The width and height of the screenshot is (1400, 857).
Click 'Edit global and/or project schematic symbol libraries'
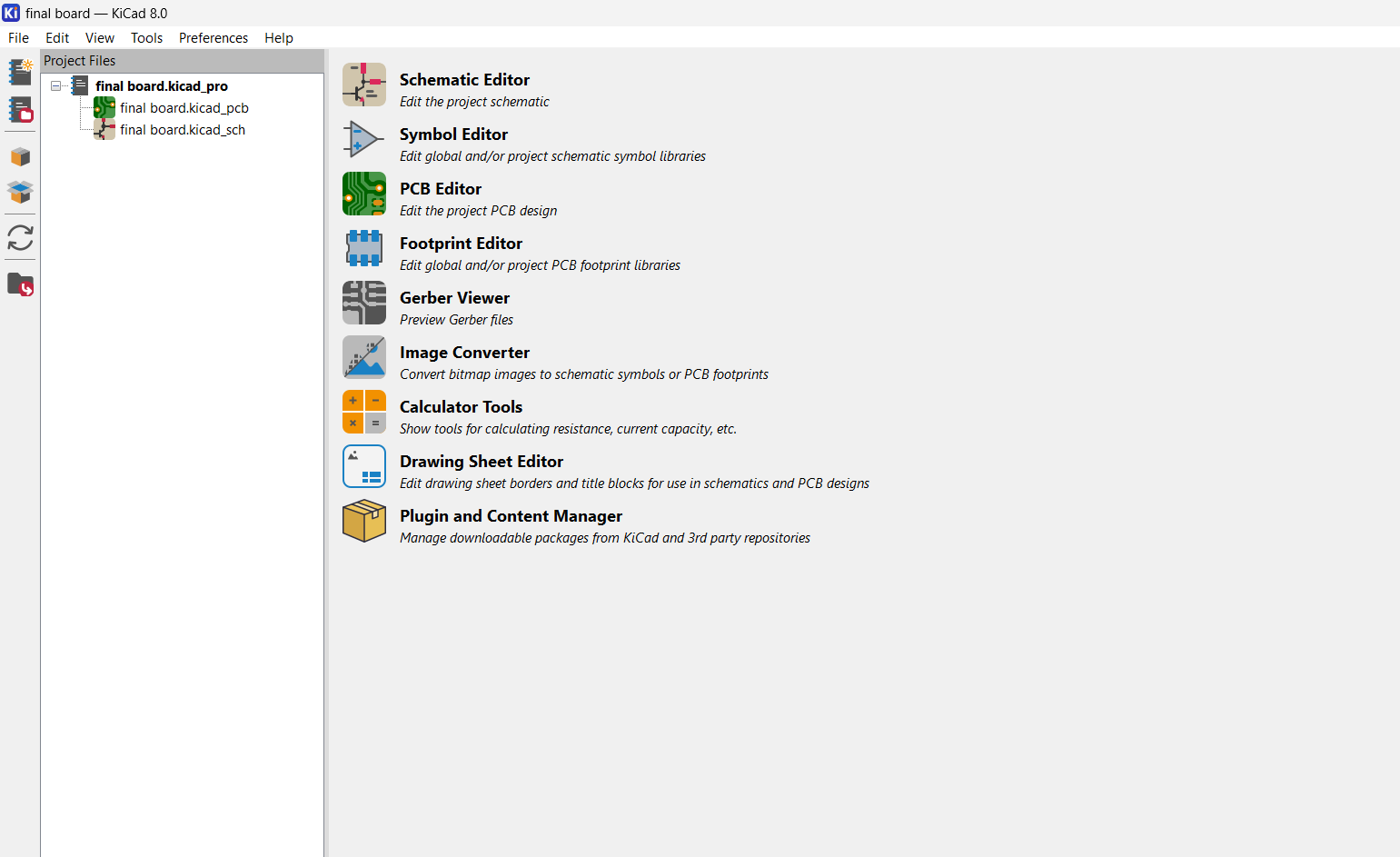coord(552,156)
